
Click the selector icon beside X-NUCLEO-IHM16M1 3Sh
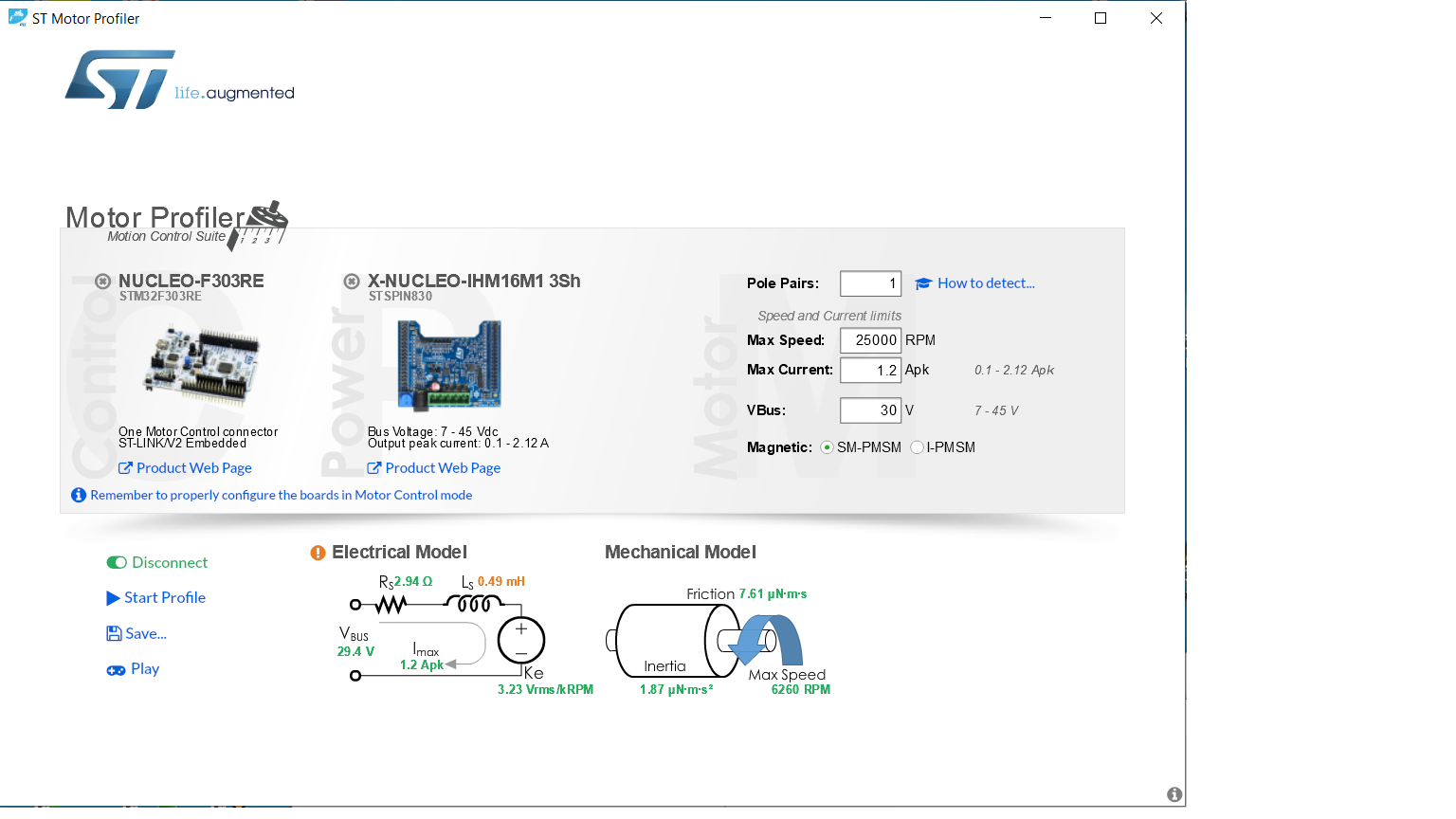352,281
